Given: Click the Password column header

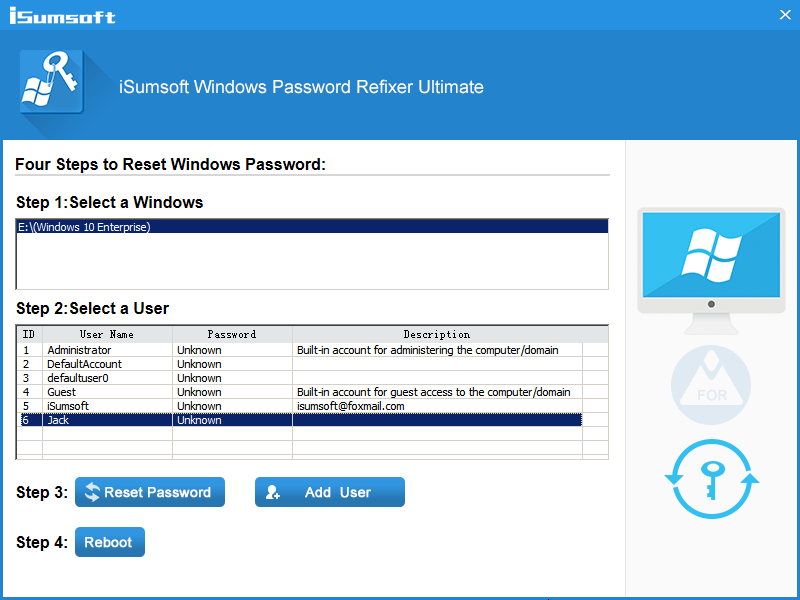Looking at the screenshot, I should 232,334.
